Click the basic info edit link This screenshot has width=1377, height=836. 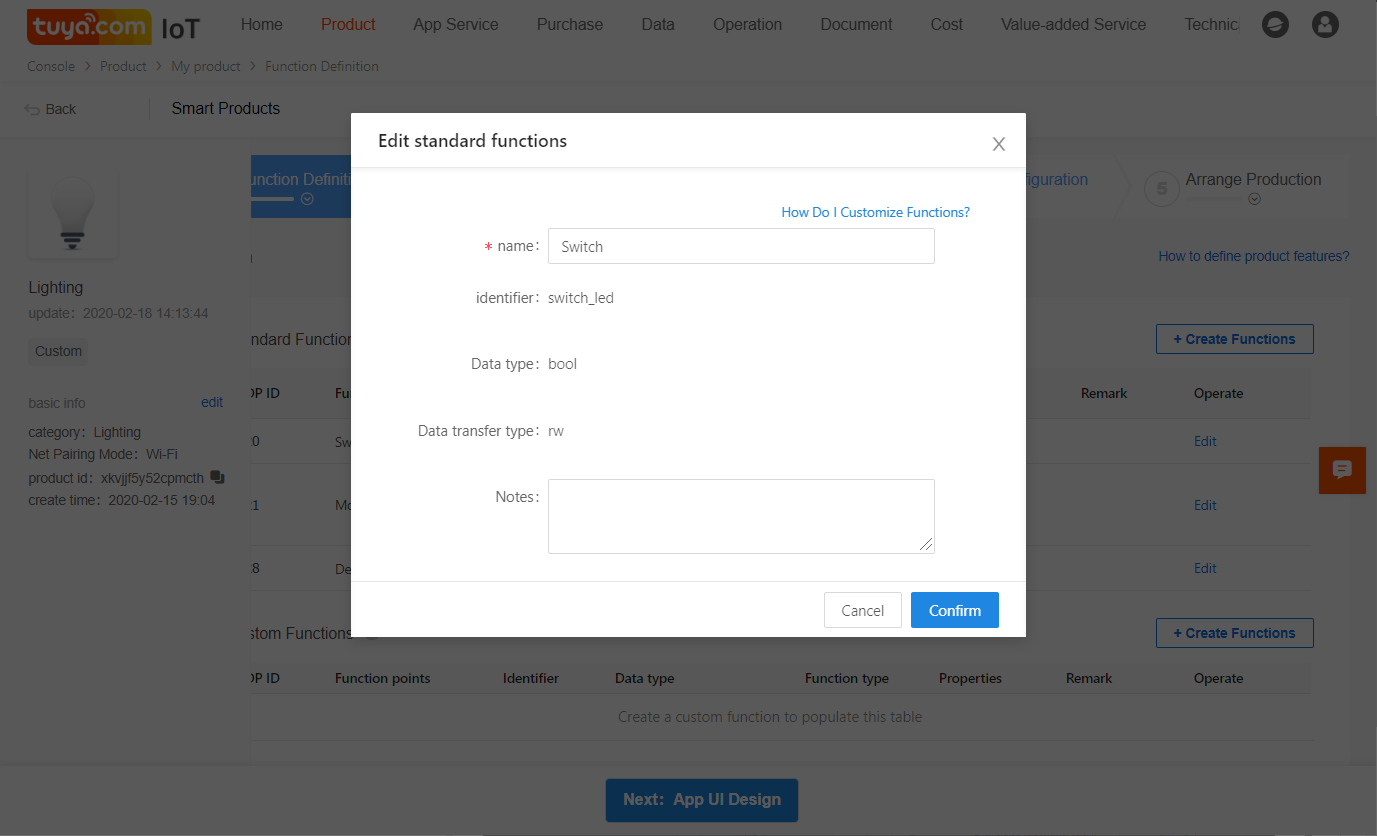point(212,402)
